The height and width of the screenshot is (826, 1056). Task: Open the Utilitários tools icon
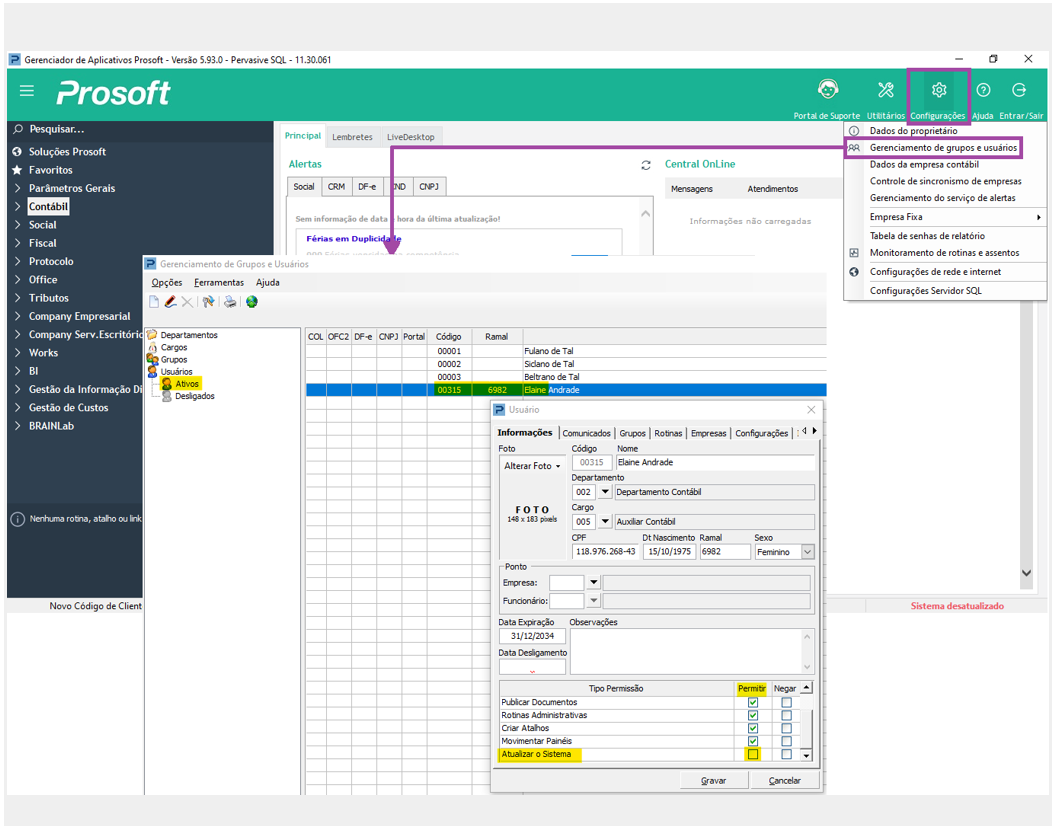[x=885, y=90]
